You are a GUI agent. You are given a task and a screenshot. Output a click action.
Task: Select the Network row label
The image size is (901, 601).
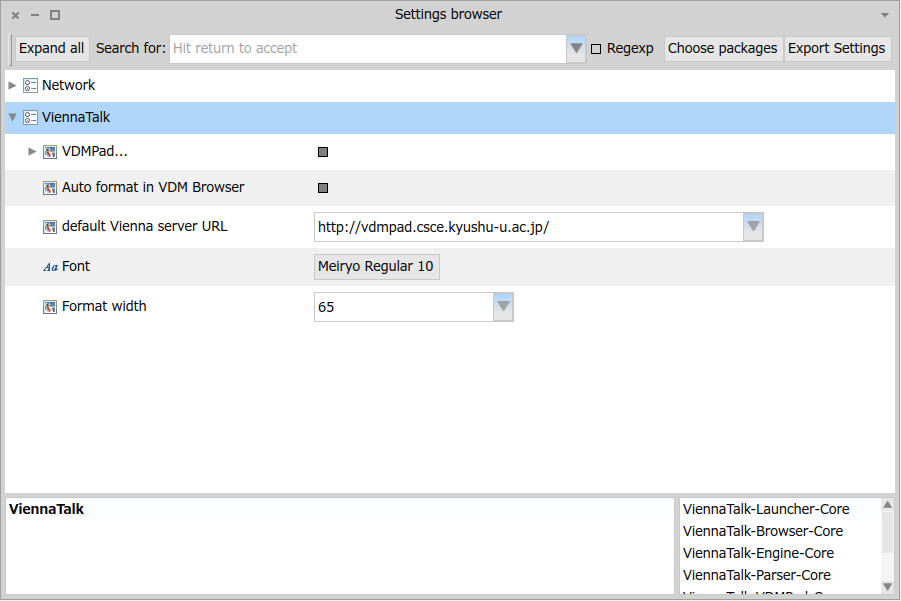click(68, 85)
